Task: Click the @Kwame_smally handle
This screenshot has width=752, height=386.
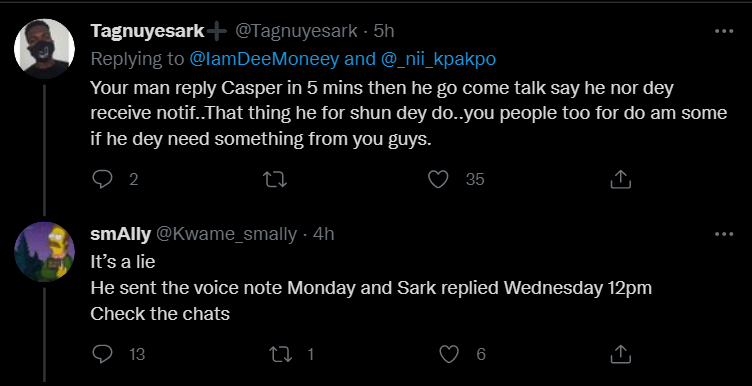Action: pos(226,234)
